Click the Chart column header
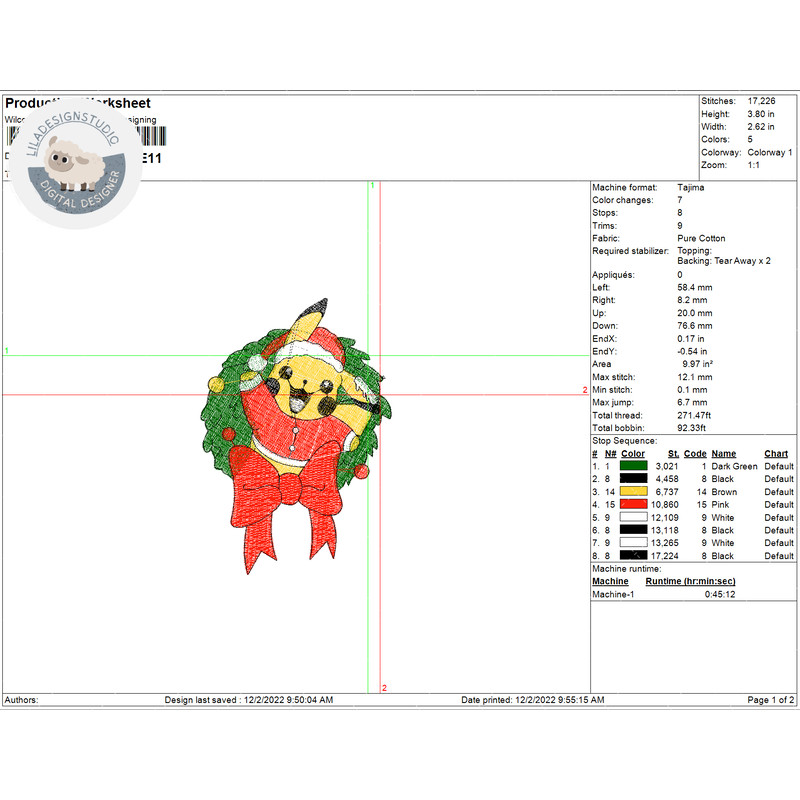This screenshot has height=800, width=800. (x=776, y=453)
